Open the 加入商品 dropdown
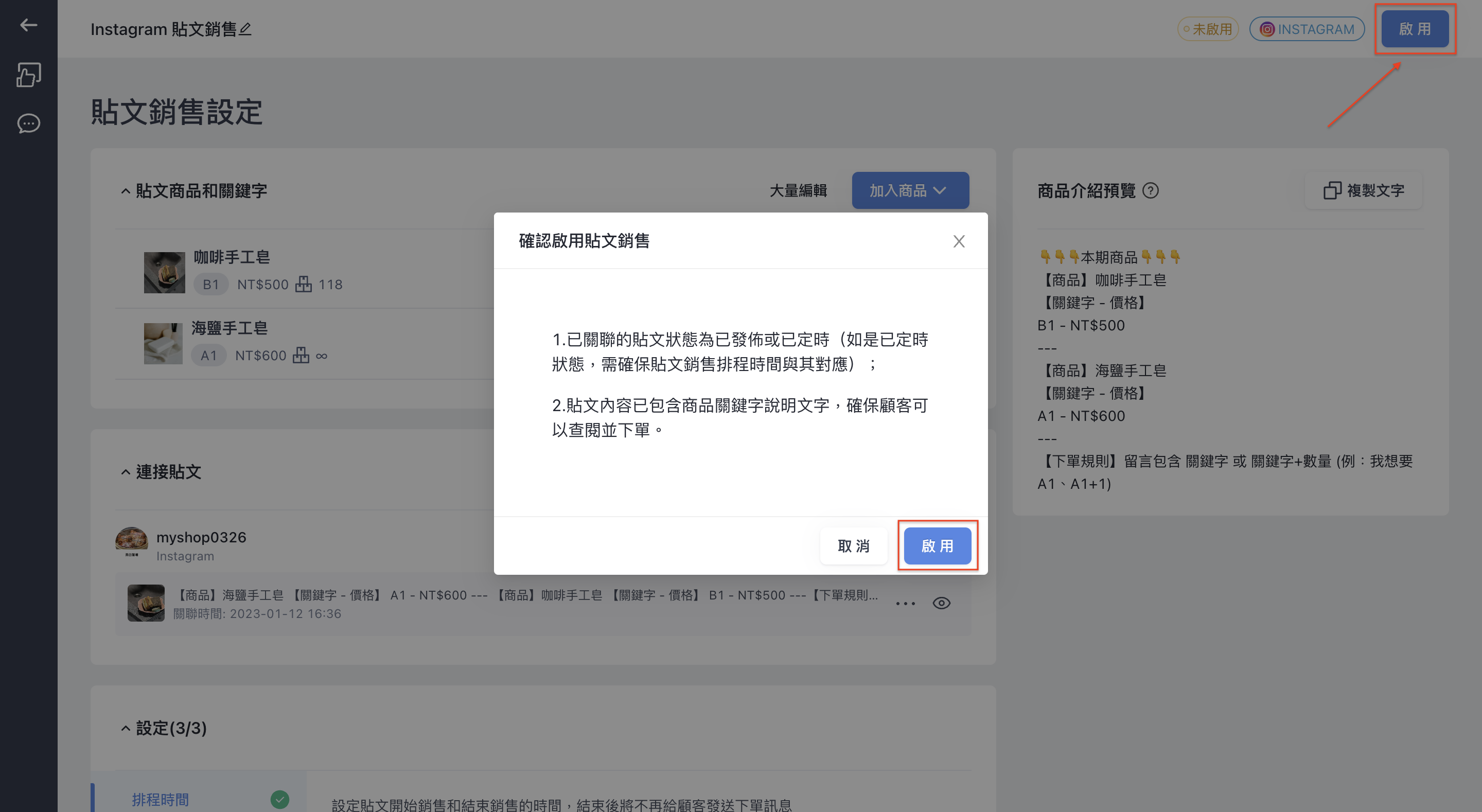This screenshot has height=812, width=1482. click(910, 190)
